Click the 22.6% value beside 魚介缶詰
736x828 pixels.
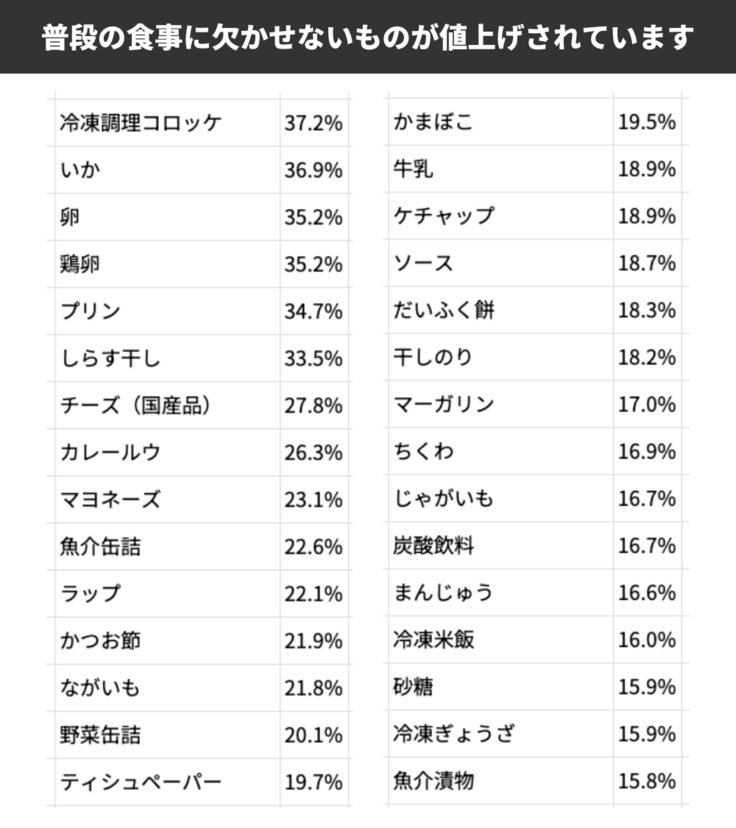(x=313, y=546)
